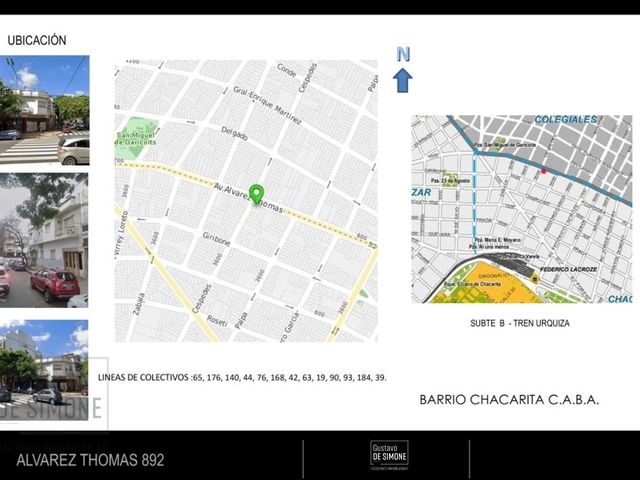The image size is (640, 480).
Task: Click the Giribone street label
Action: tap(216, 239)
